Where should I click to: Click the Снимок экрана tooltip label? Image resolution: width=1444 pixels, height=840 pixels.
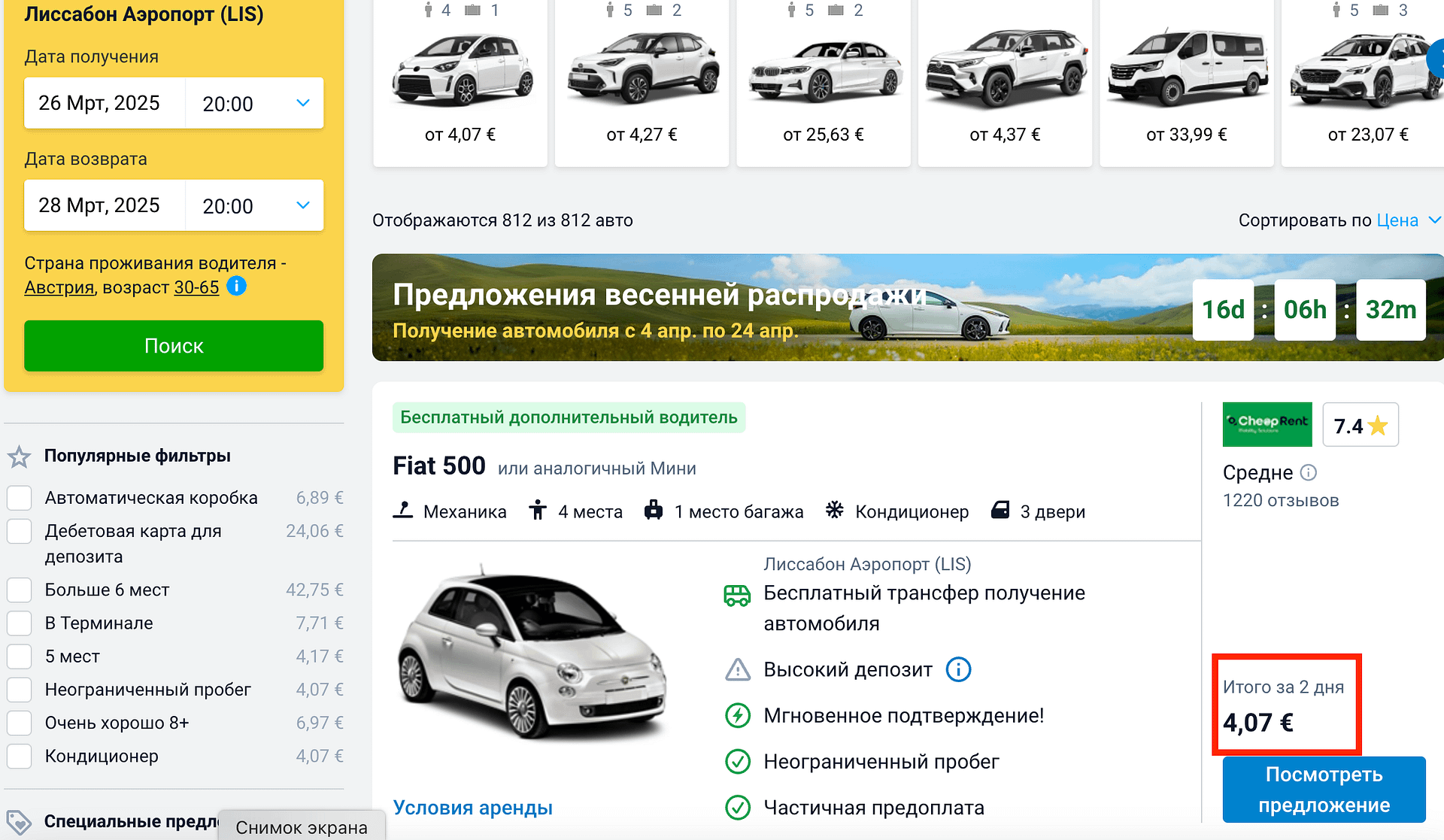coord(302,827)
